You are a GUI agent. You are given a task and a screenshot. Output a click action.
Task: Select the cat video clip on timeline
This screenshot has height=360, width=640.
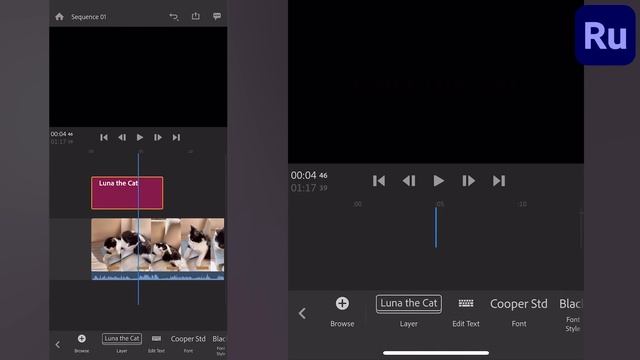158,244
